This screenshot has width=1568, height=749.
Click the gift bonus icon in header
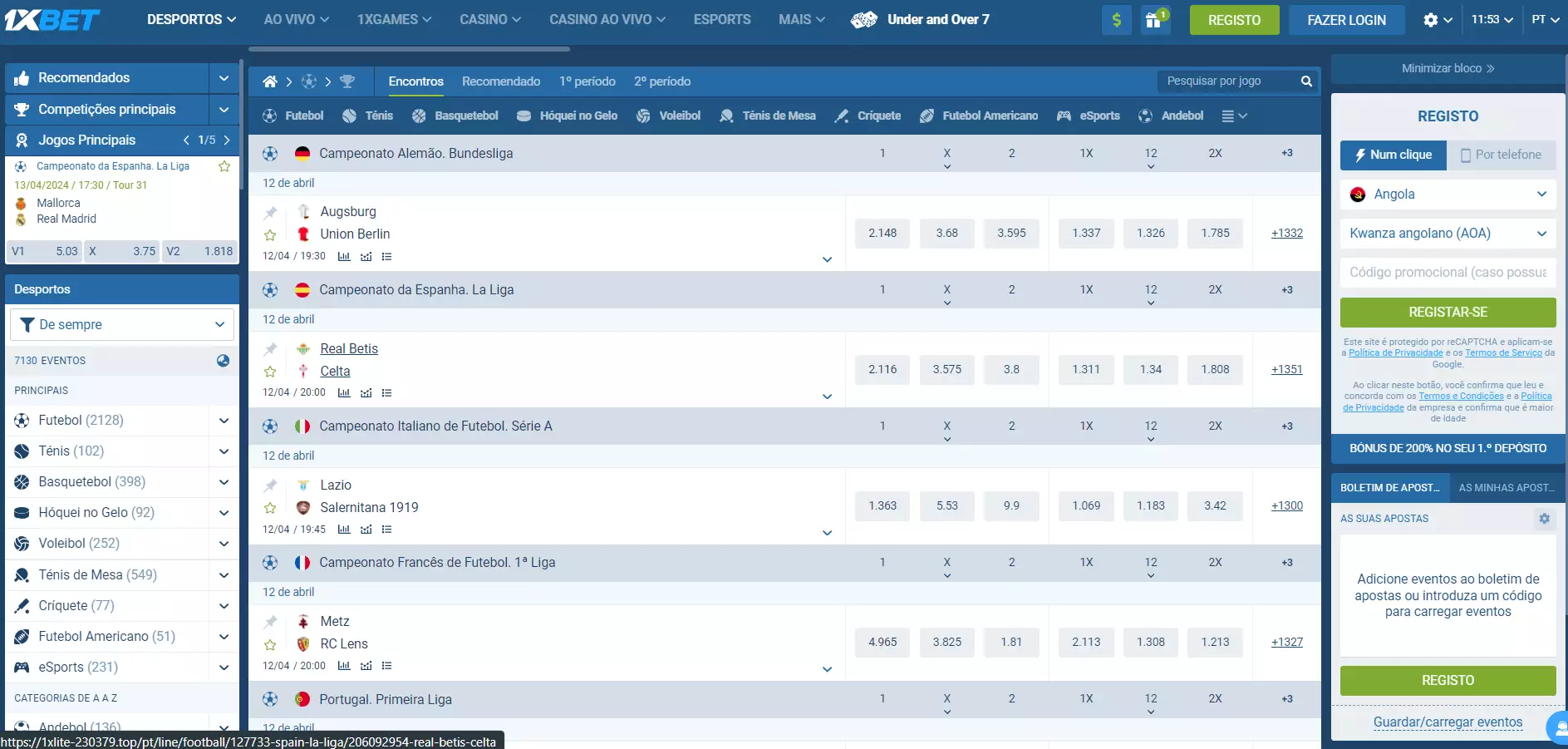1154,20
